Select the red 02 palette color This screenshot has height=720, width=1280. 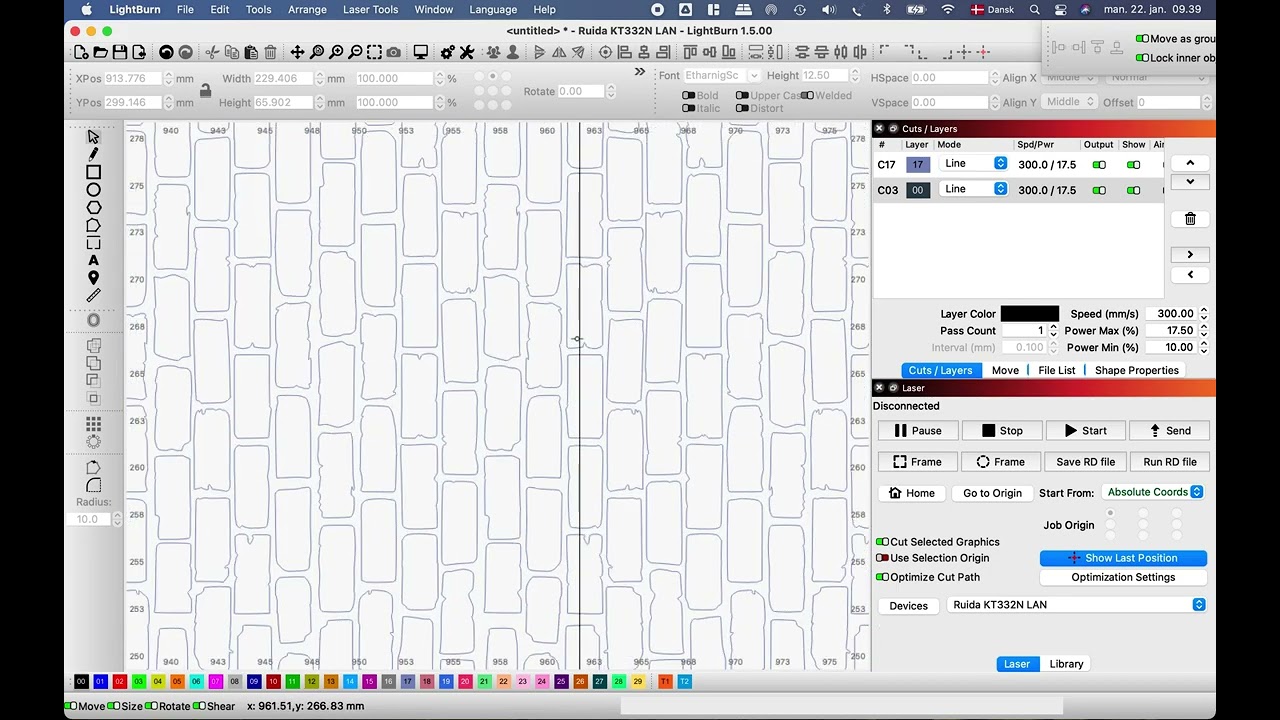(120, 682)
